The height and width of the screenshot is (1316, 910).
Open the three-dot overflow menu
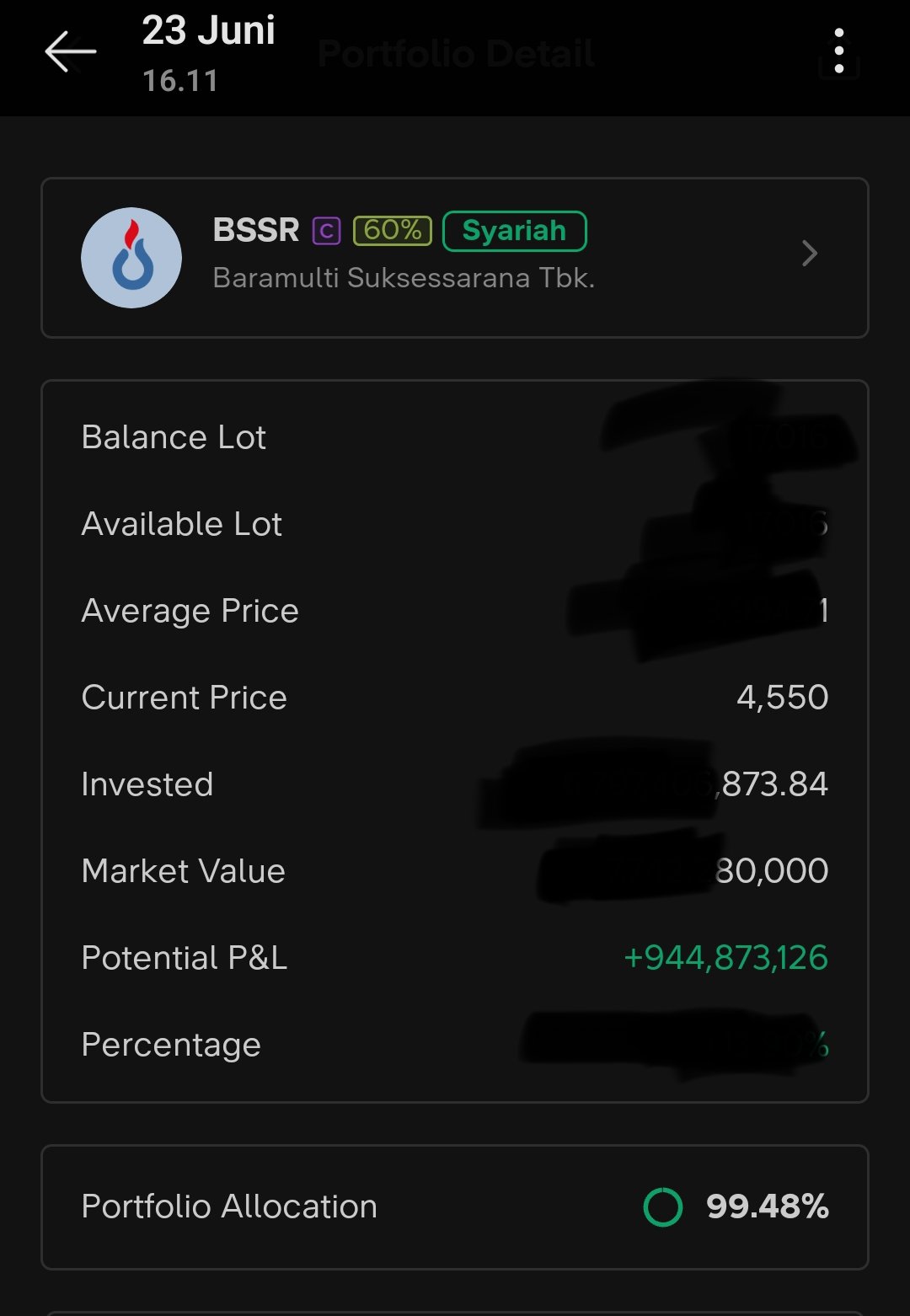tap(838, 51)
